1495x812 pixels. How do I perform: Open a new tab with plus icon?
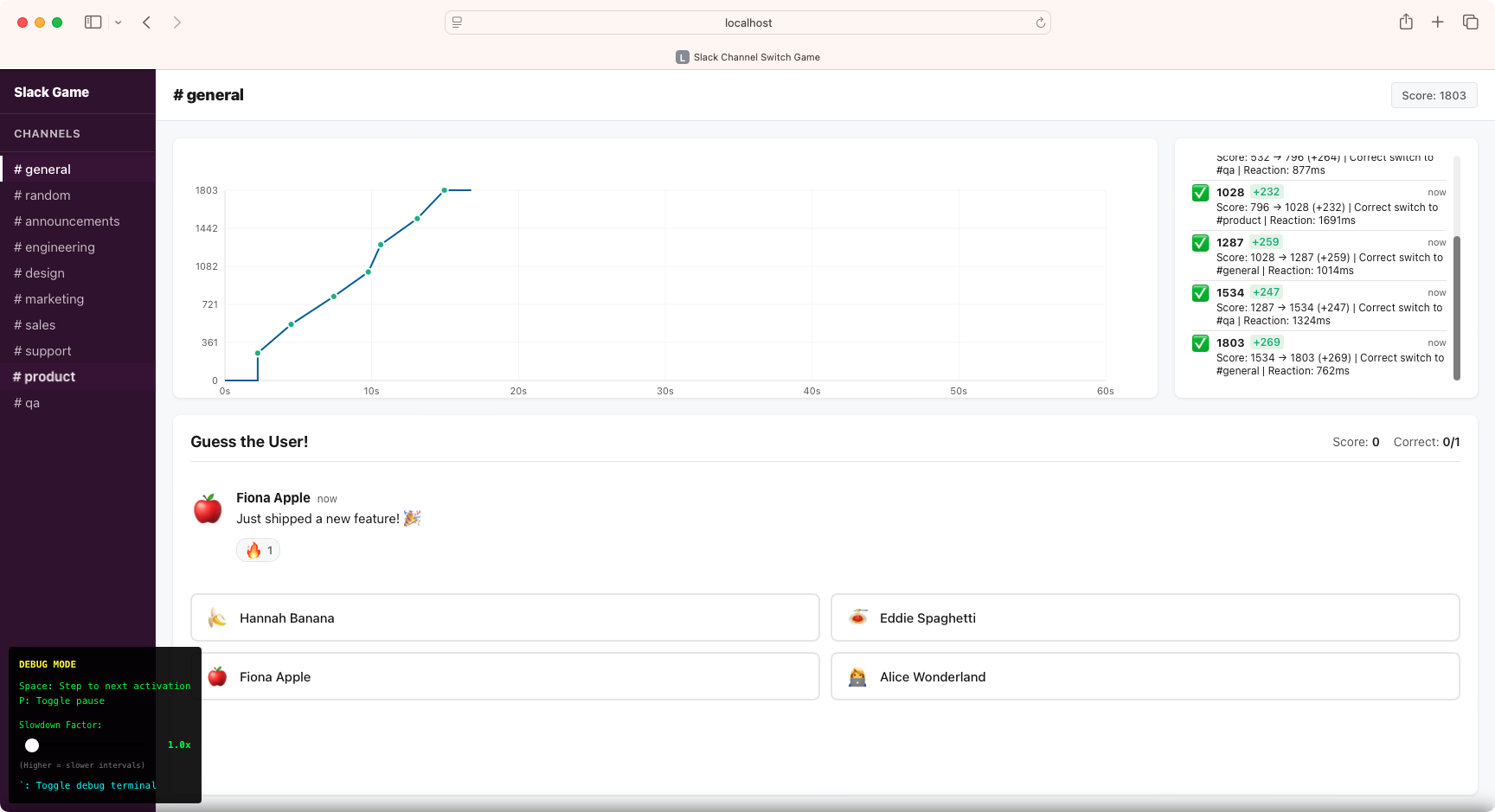point(1437,22)
